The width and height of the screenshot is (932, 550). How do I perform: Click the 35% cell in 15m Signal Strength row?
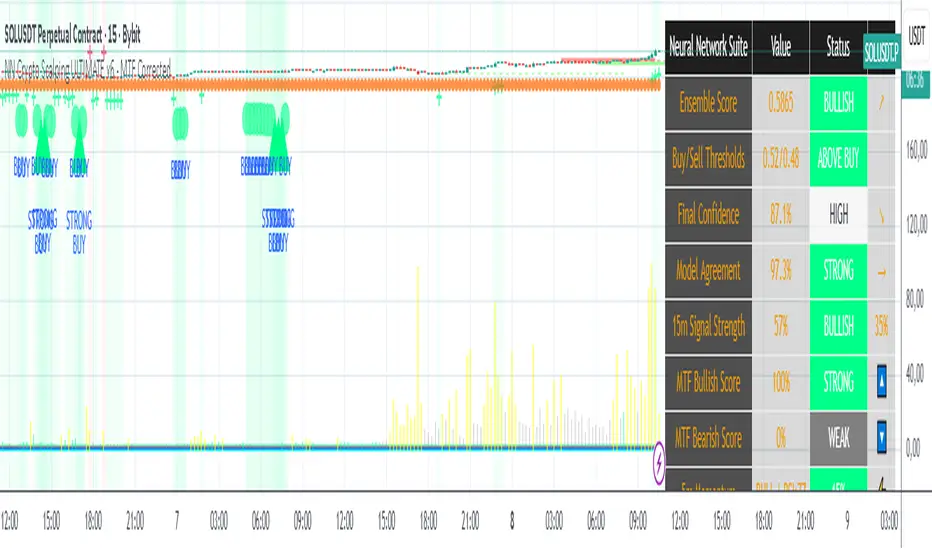(x=881, y=327)
